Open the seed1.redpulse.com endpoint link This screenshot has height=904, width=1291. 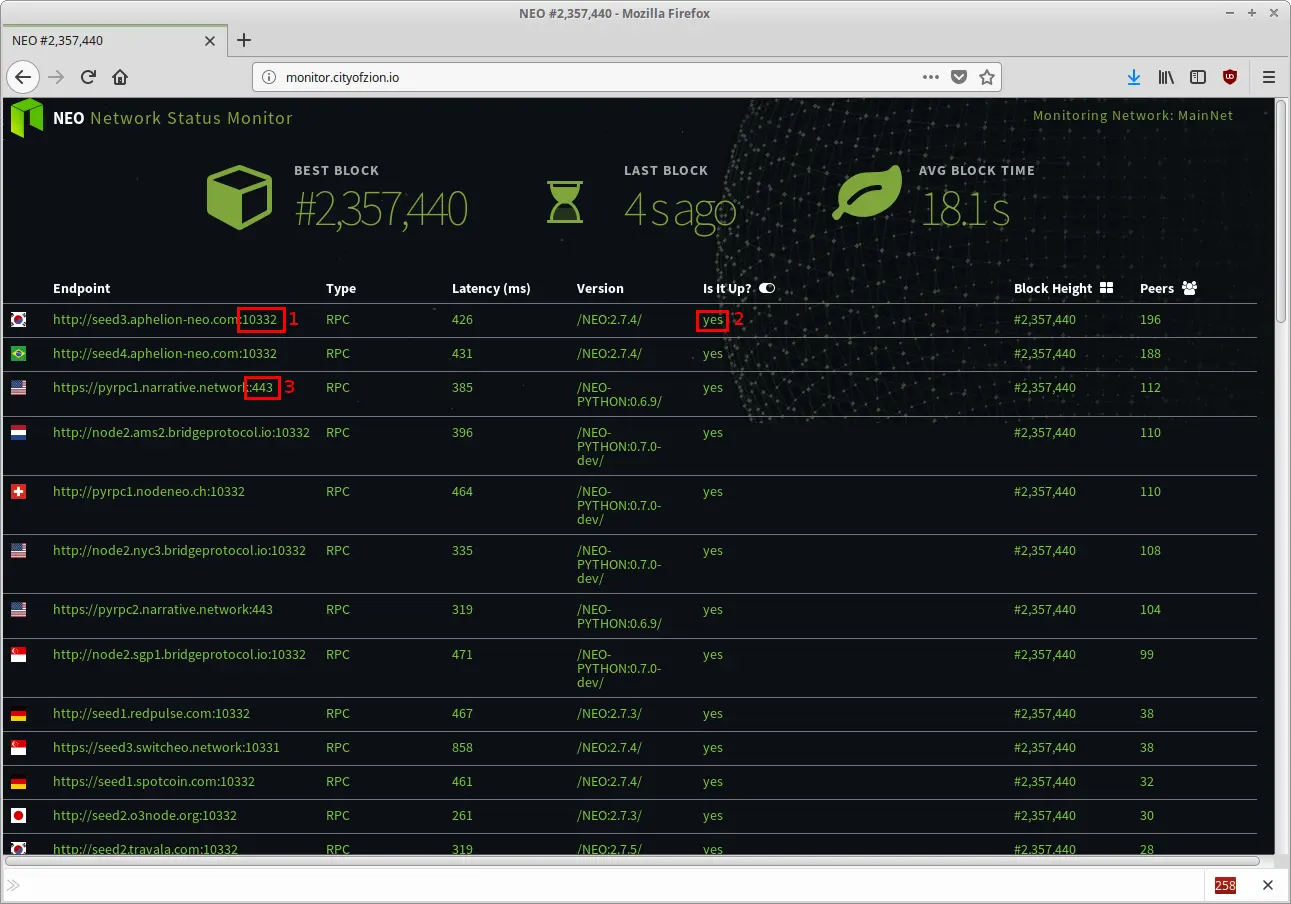(x=151, y=713)
